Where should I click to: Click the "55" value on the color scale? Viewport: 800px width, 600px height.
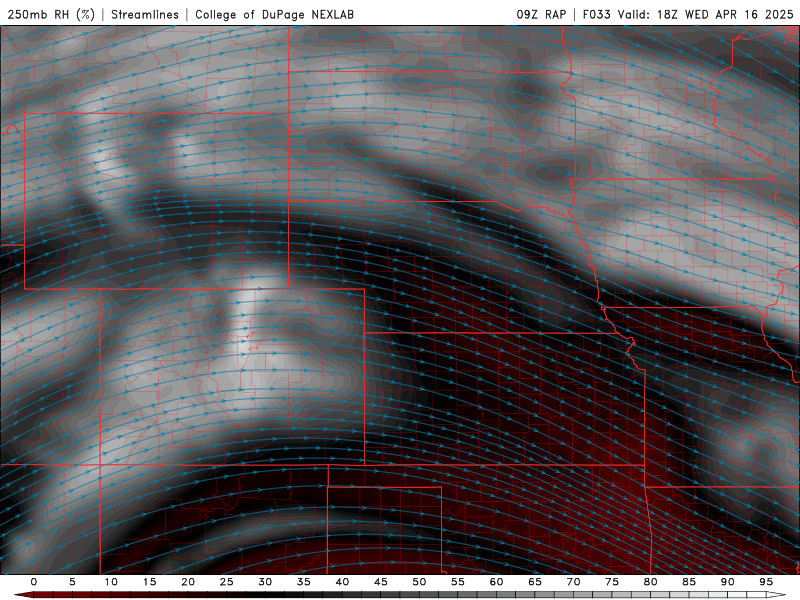[458, 582]
